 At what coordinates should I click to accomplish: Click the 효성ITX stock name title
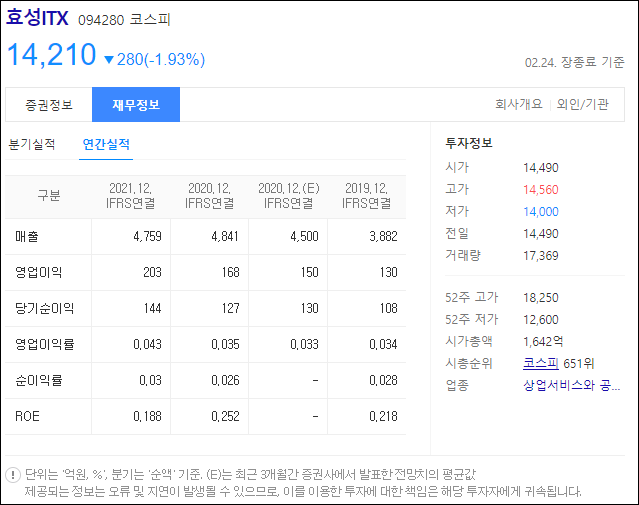pos(37,18)
